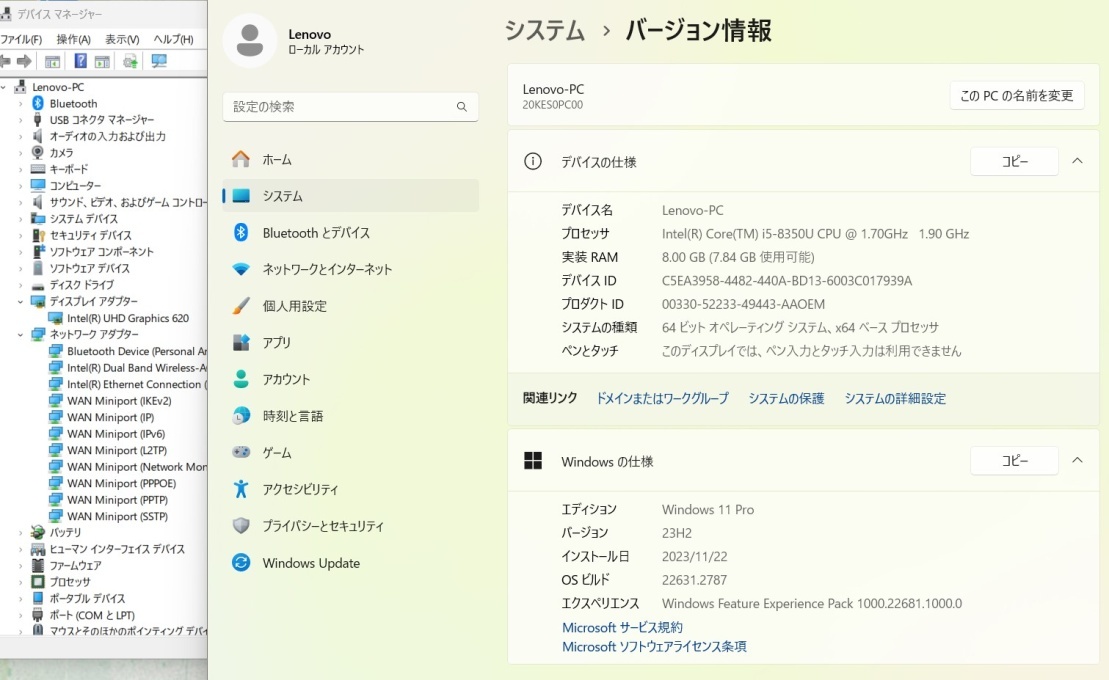
Task: Collapse the デバイスの仕様 section chevron
Action: tap(1077, 161)
